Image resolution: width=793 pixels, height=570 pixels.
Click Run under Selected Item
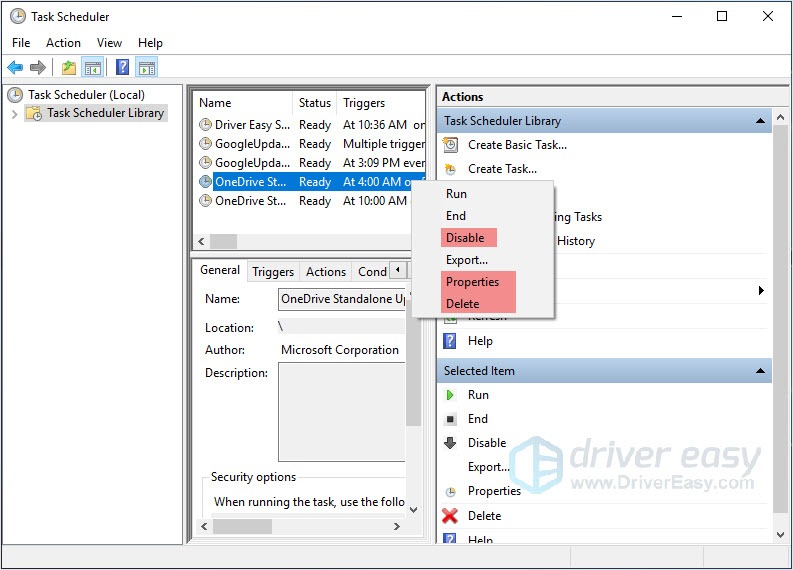[x=478, y=395]
